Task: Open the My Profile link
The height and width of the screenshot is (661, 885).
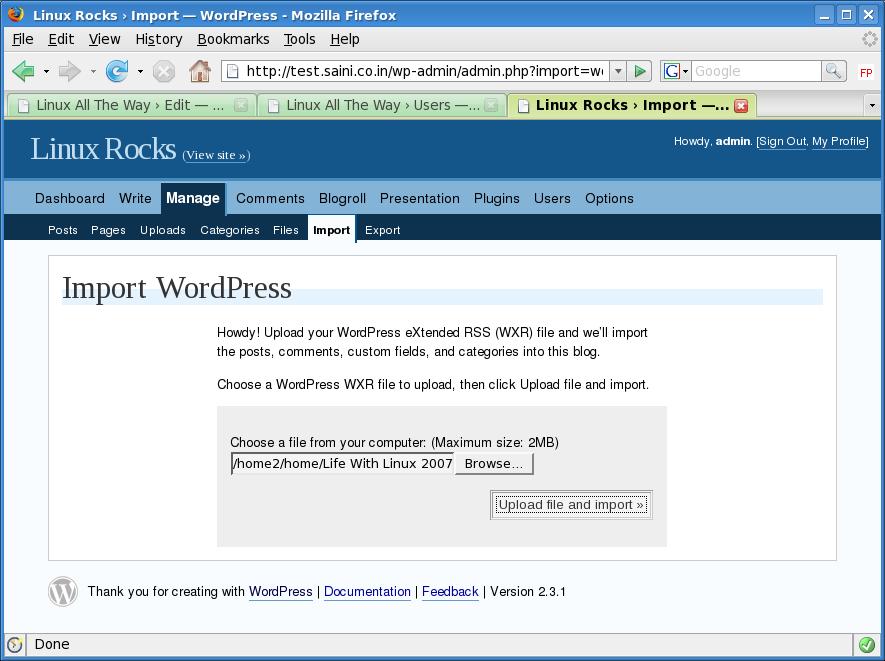Action: click(839, 141)
